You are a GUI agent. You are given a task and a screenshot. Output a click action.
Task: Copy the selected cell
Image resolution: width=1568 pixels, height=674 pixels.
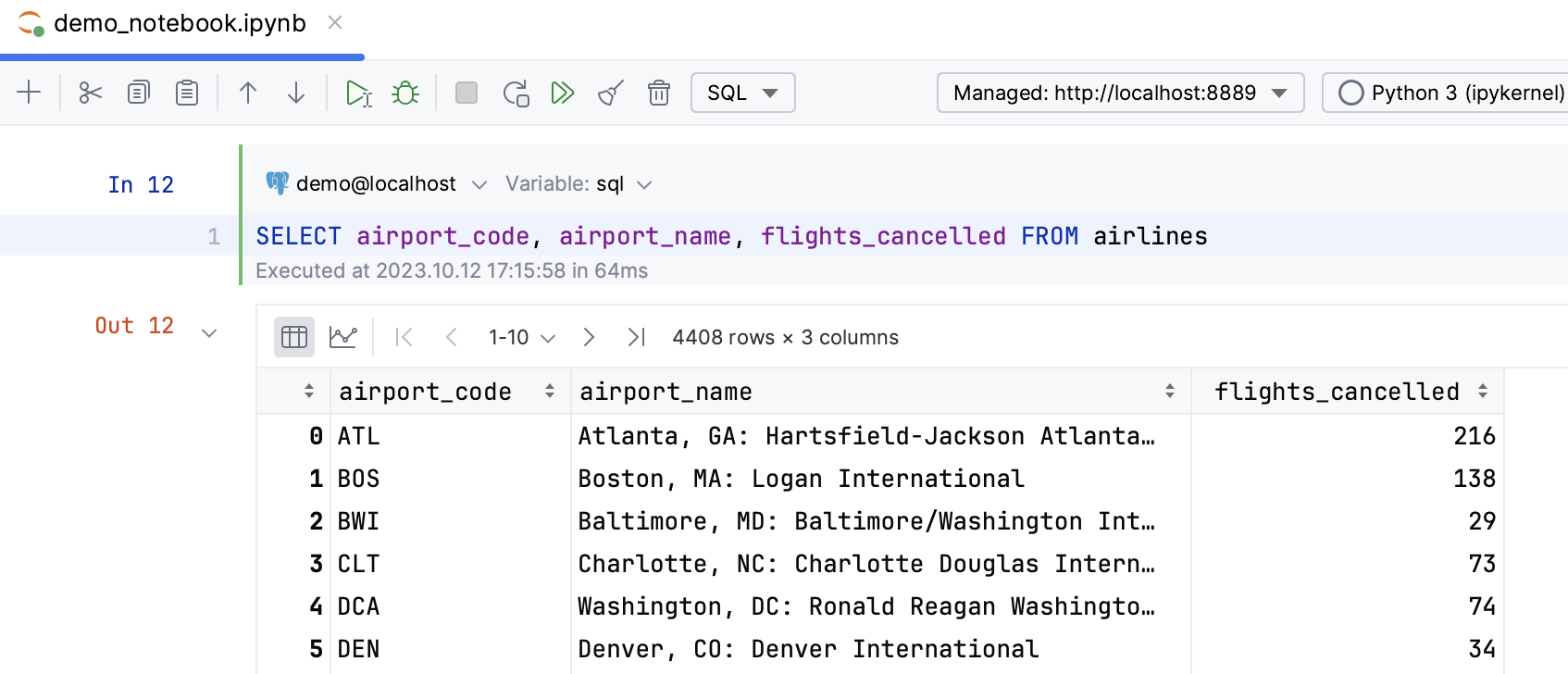139,93
